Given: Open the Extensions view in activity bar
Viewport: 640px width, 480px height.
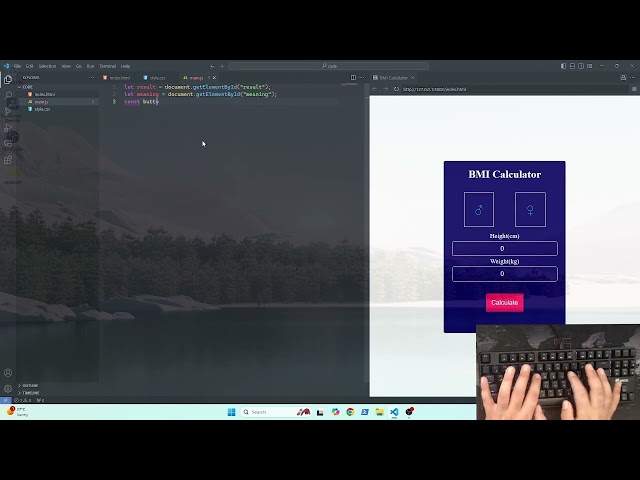Looking at the screenshot, I should point(8,160).
